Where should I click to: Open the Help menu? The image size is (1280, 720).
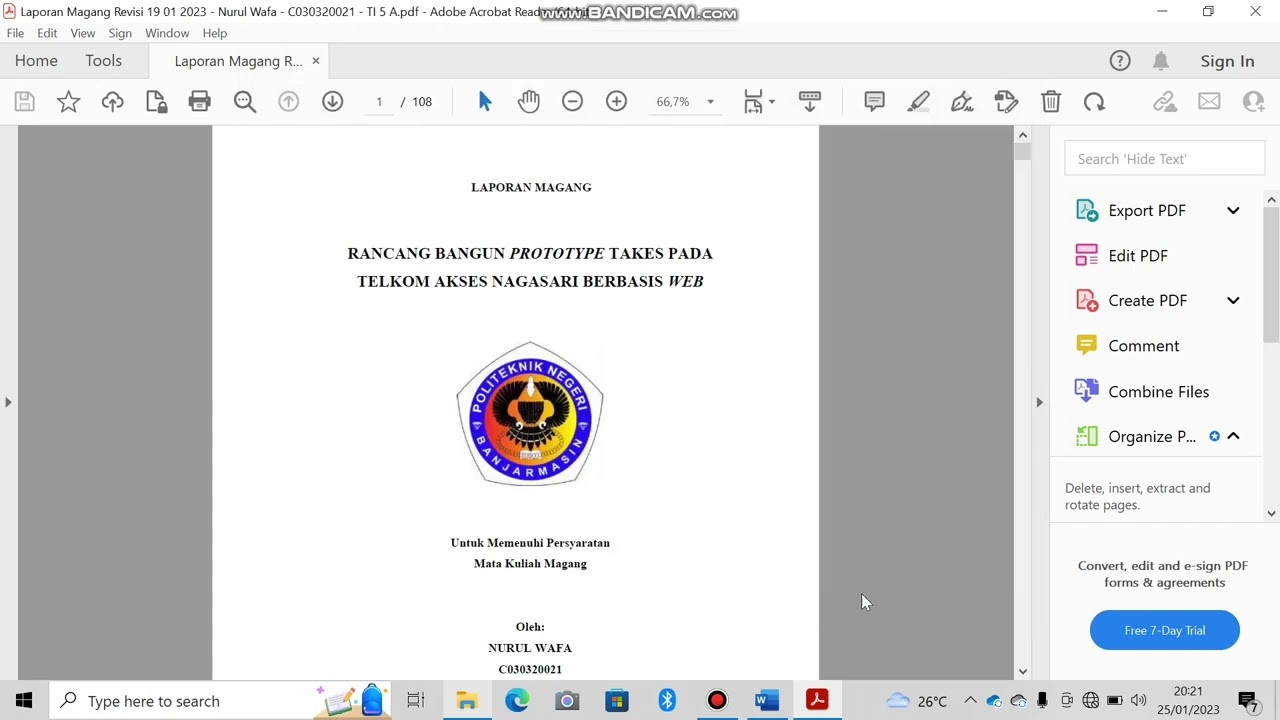point(215,33)
